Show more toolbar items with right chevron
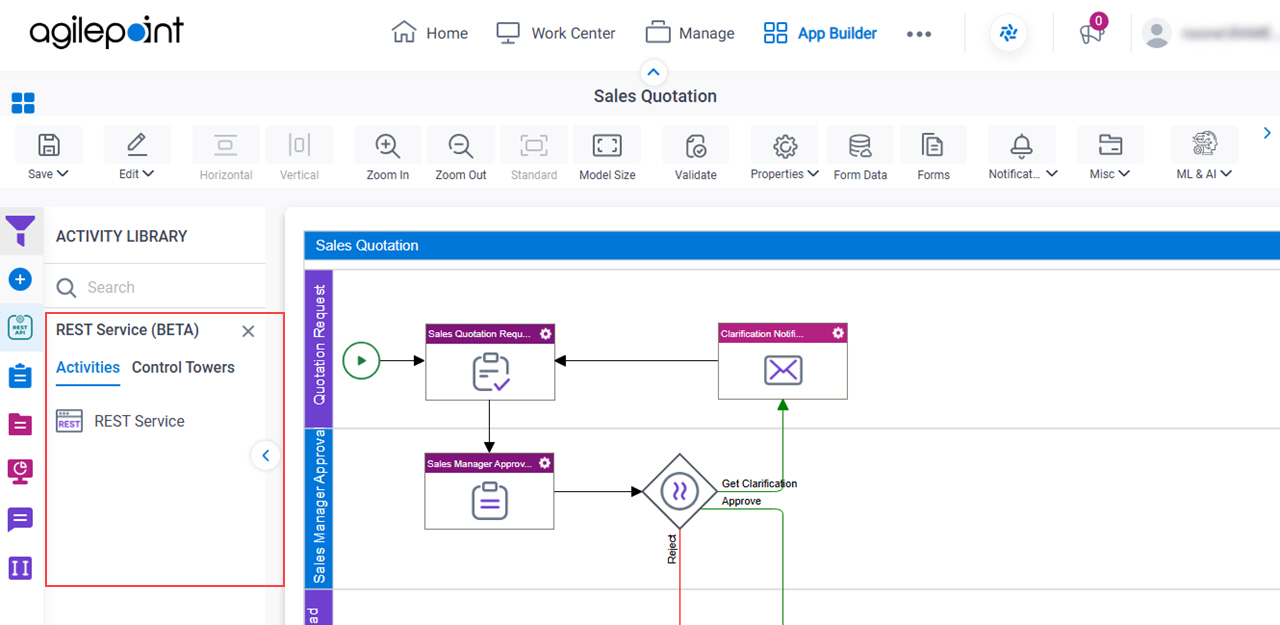 click(x=1267, y=133)
